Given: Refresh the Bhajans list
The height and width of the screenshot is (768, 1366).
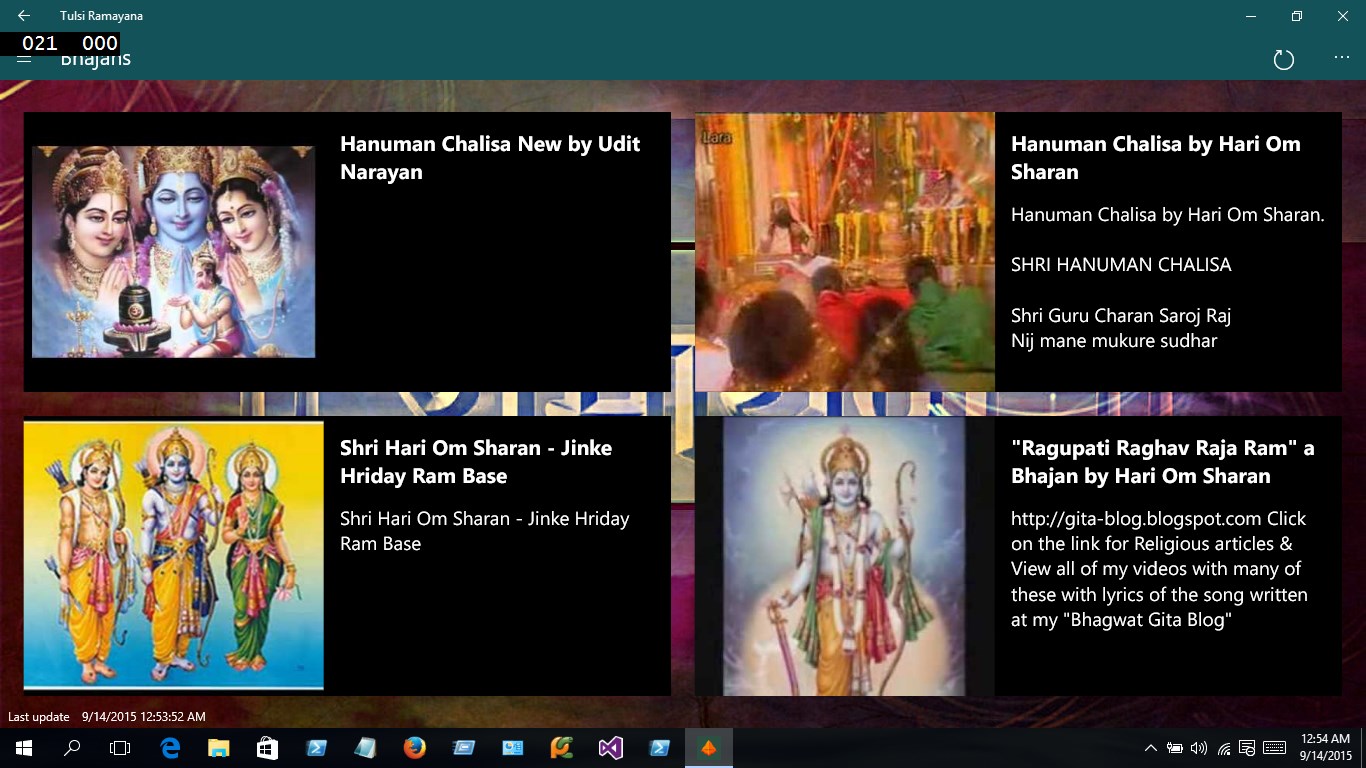Looking at the screenshot, I should pyautogui.click(x=1284, y=60).
